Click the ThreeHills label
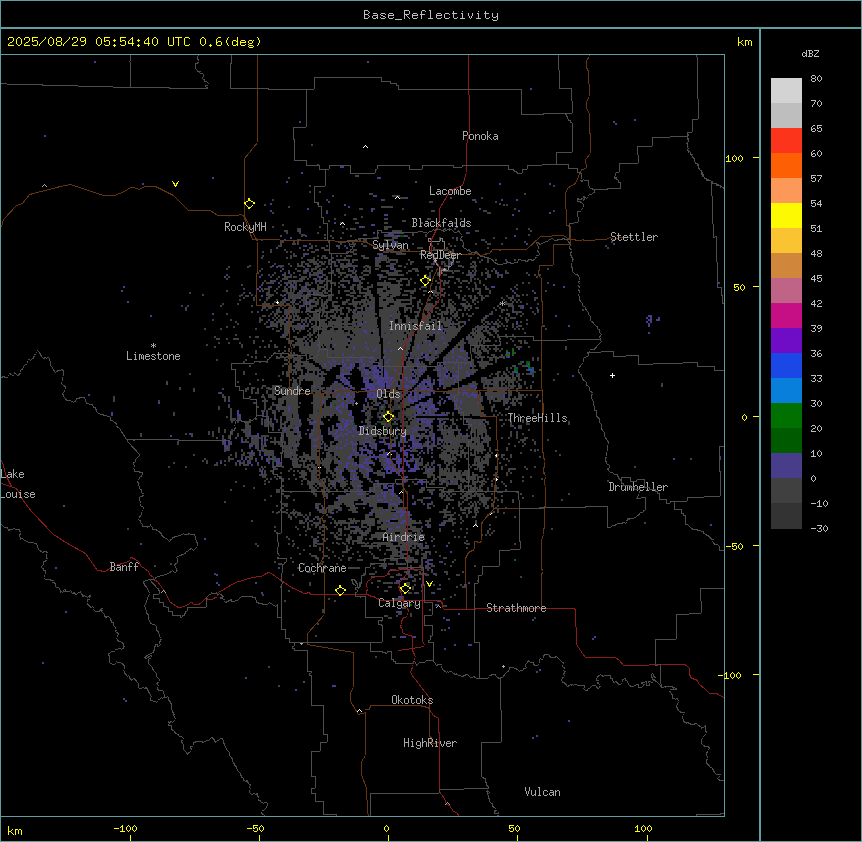The height and width of the screenshot is (842, 862). click(537, 418)
